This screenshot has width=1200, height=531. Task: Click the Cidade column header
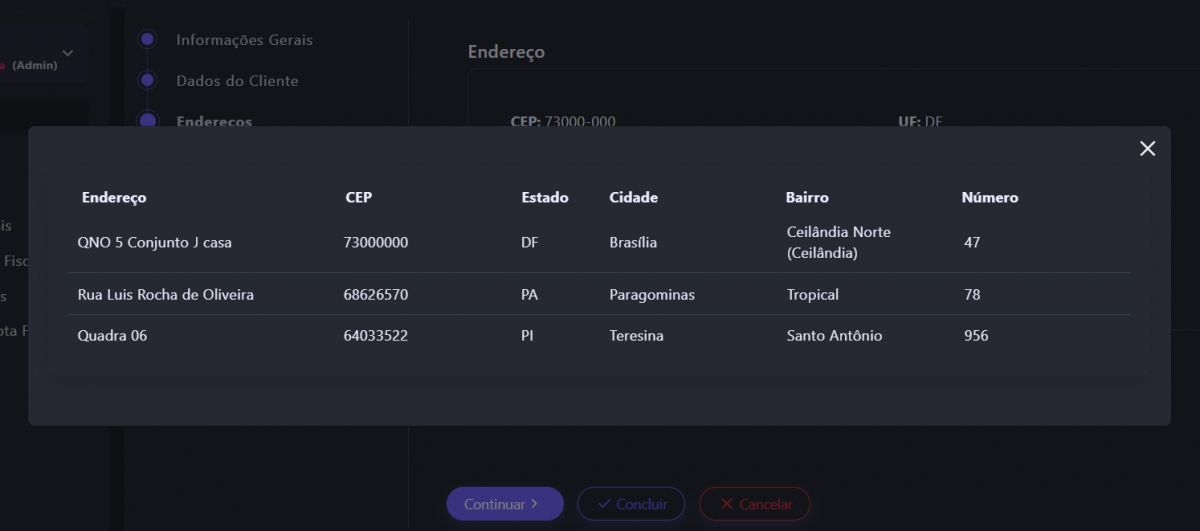(x=633, y=198)
